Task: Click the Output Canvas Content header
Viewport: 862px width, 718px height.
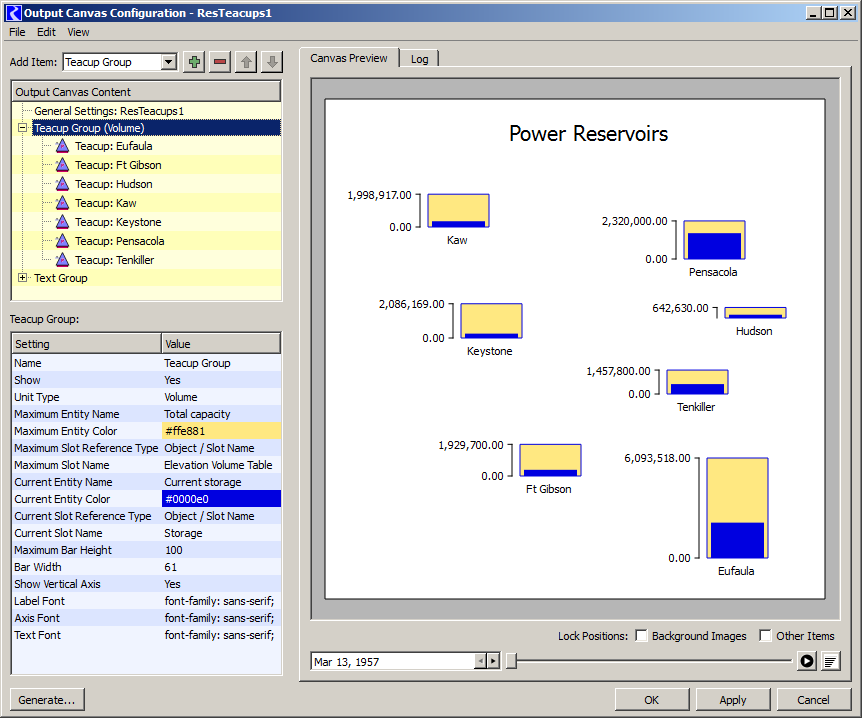Action: click(146, 92)
